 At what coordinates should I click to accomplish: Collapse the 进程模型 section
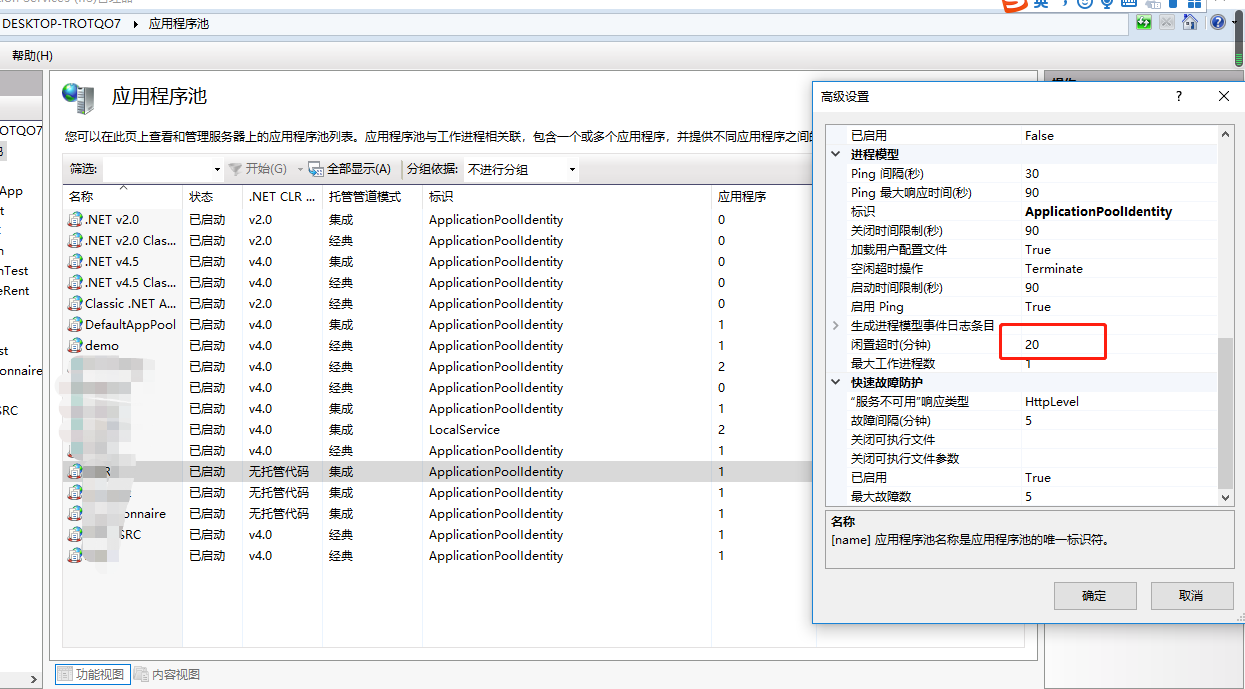[835, 154]
